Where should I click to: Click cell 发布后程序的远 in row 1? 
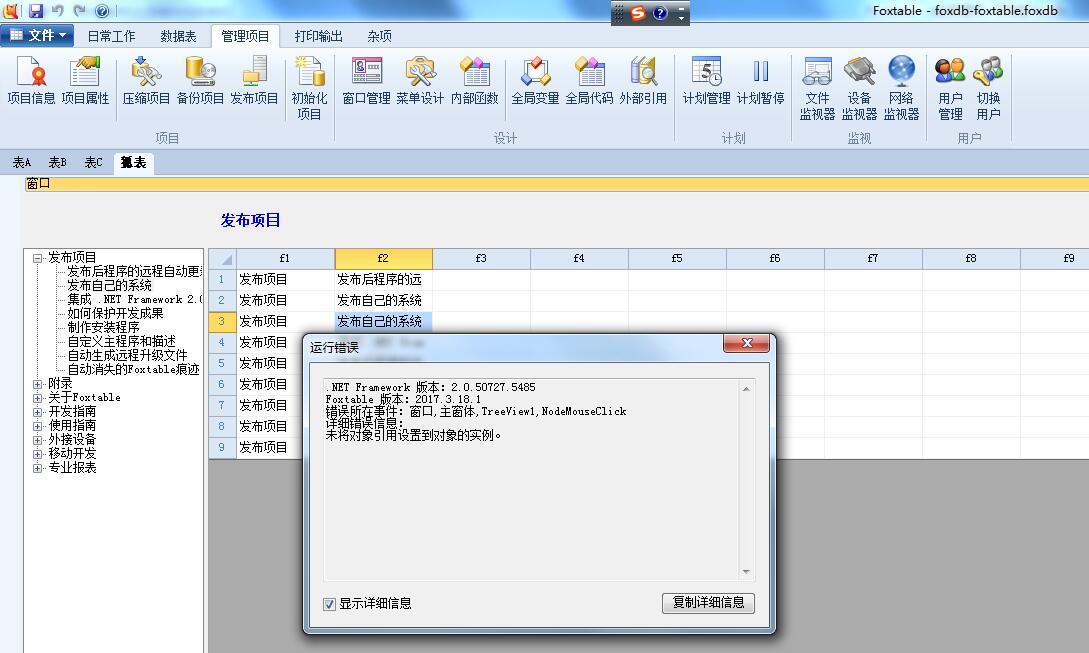click(383, 279)
